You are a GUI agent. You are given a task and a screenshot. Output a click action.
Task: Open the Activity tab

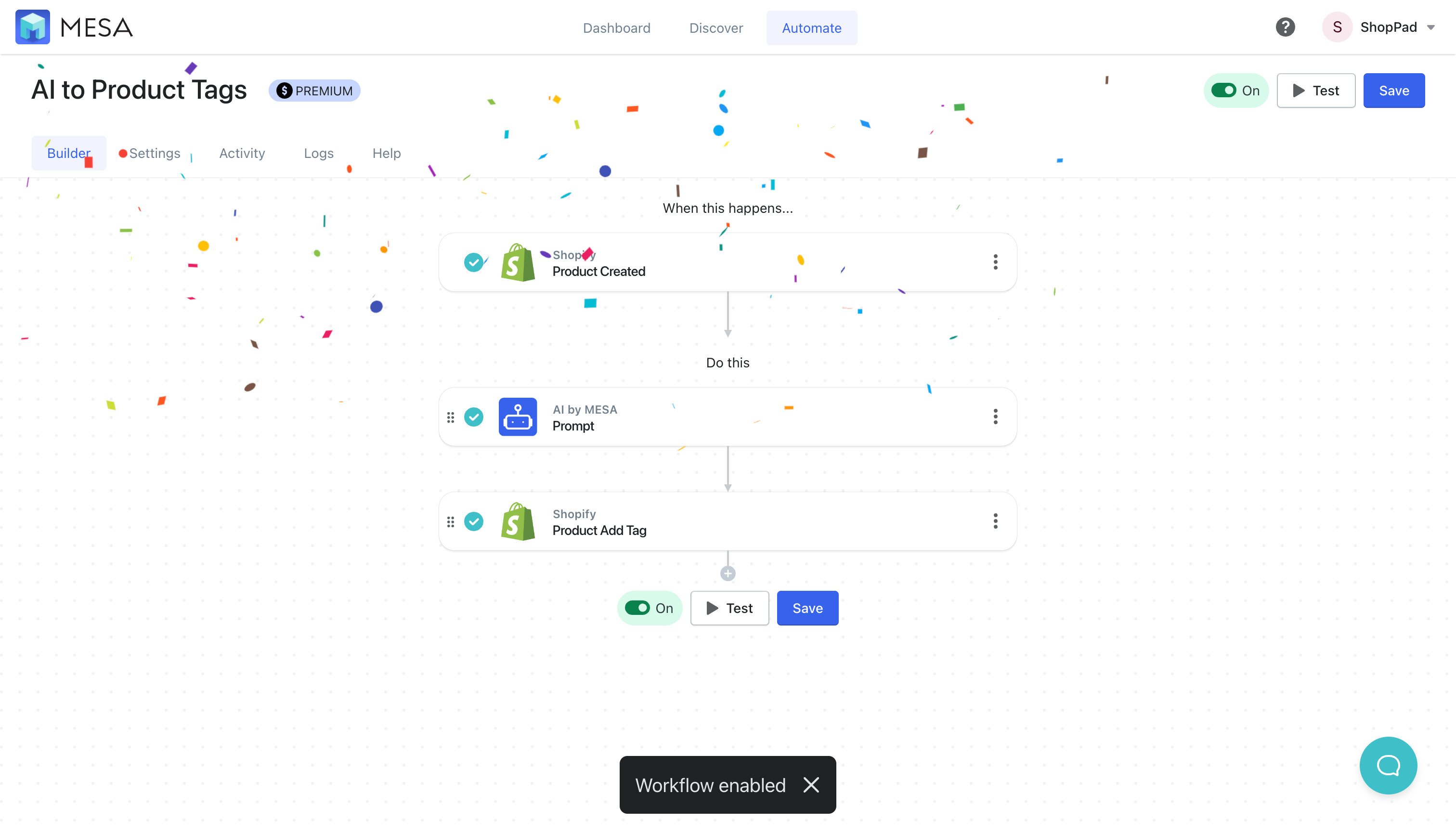[x=242, y=153]
